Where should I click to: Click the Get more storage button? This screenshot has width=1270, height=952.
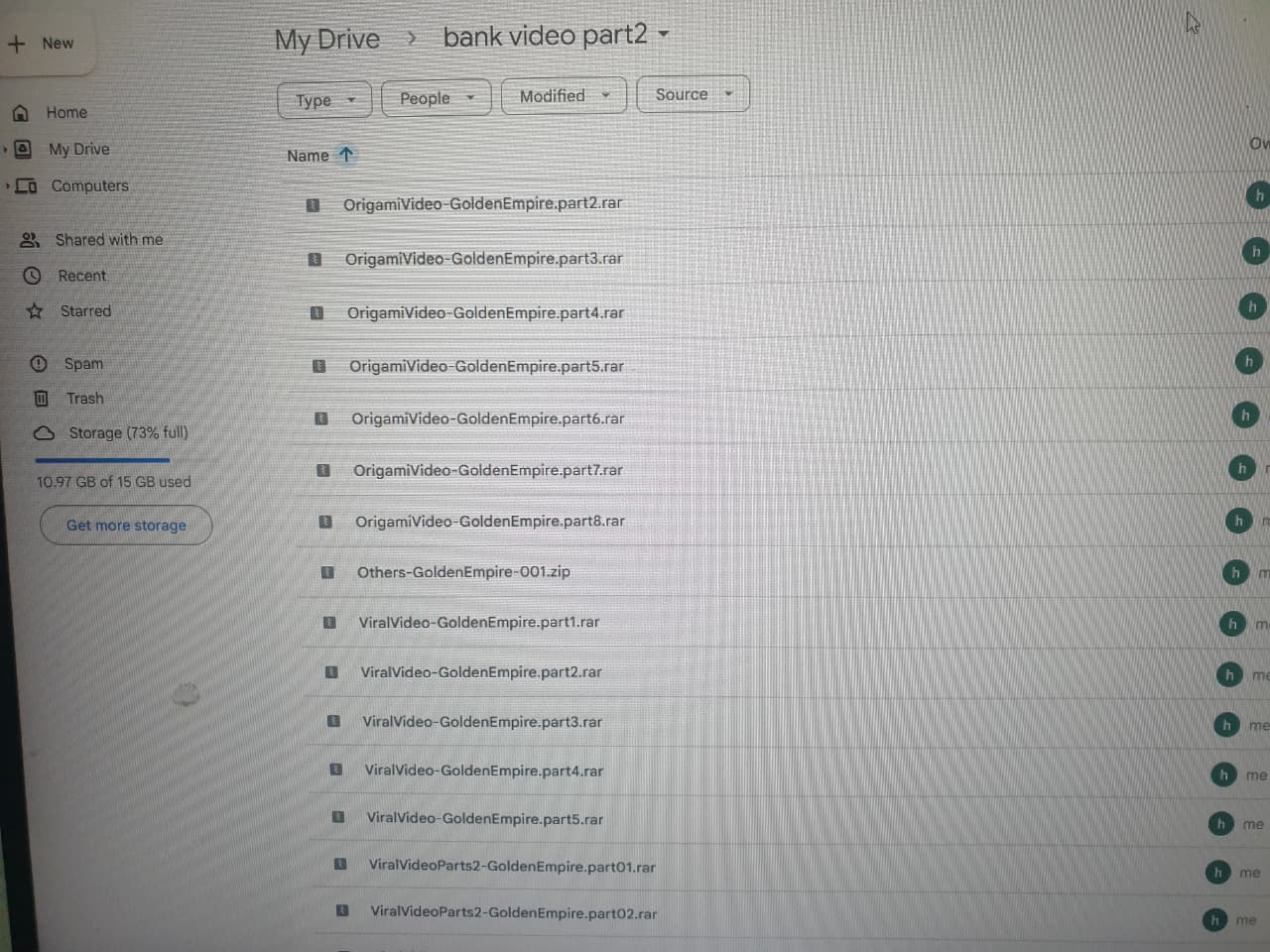pyautogui.click(x=126, y=526)
